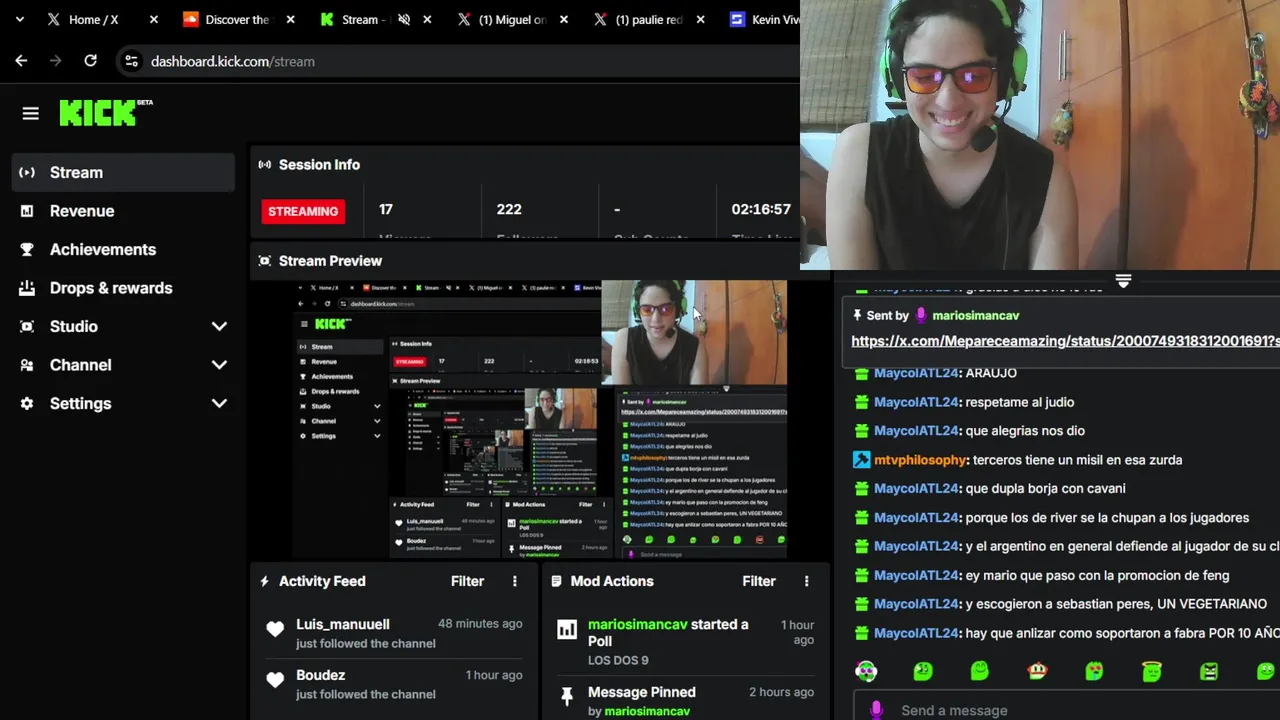Open Activity Feed more options menu
The width and height of the screenshot is (1280, 720).
click(515, 581)
